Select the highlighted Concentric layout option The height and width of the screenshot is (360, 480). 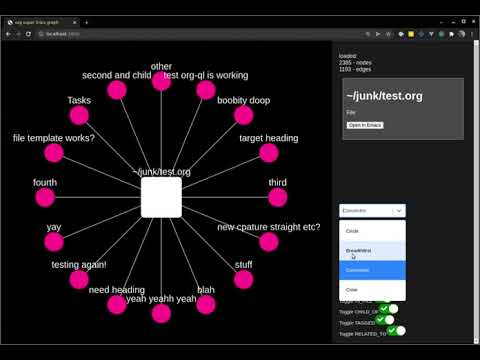(x=372, y=270)
